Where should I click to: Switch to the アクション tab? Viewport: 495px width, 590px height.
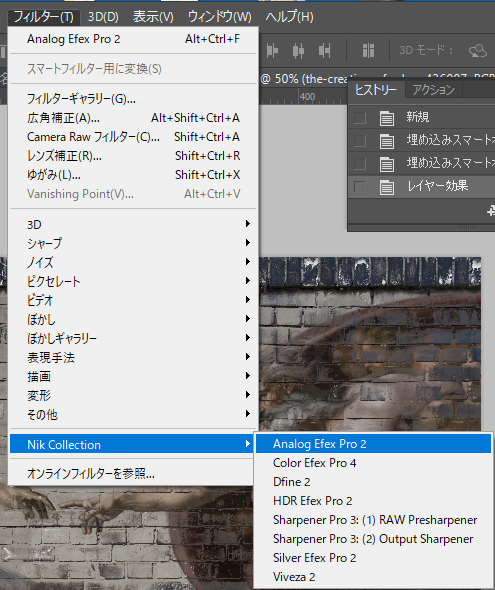[433, 90]
